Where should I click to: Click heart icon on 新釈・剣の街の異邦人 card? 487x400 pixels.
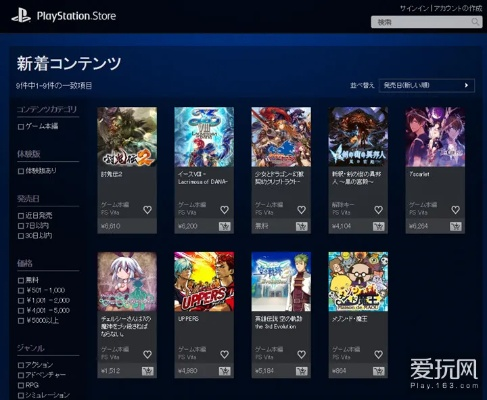[378, 210]
